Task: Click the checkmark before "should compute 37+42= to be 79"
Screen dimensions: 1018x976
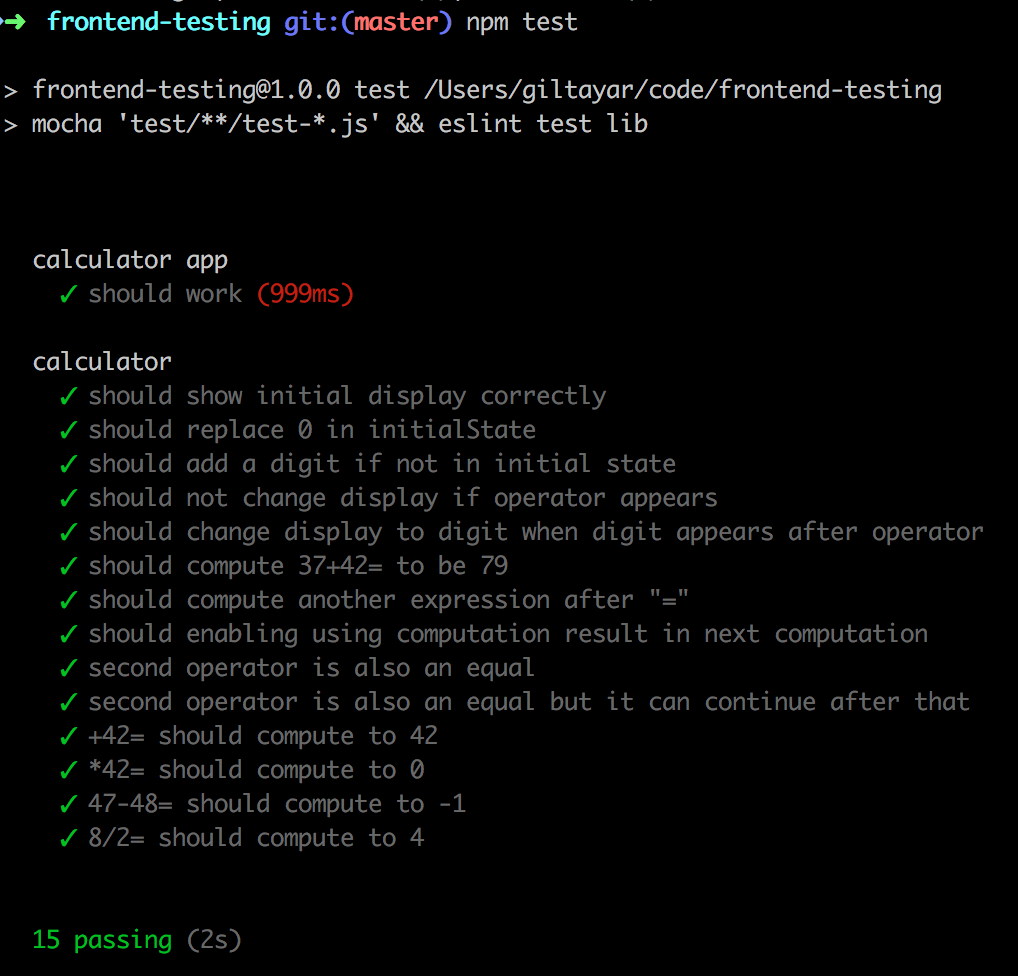Action: (69, 566)
